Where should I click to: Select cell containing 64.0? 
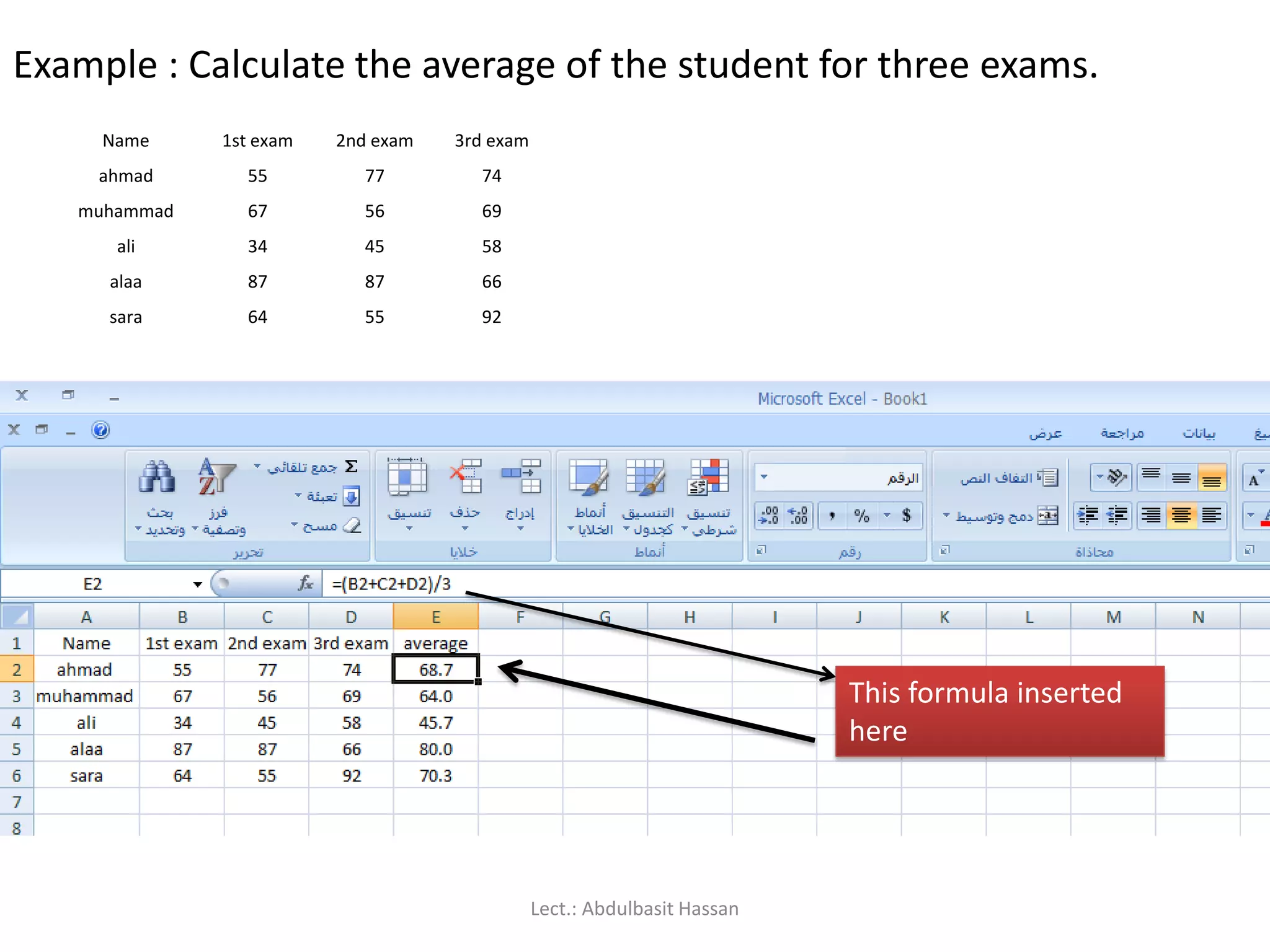click(x=435, y=696)
